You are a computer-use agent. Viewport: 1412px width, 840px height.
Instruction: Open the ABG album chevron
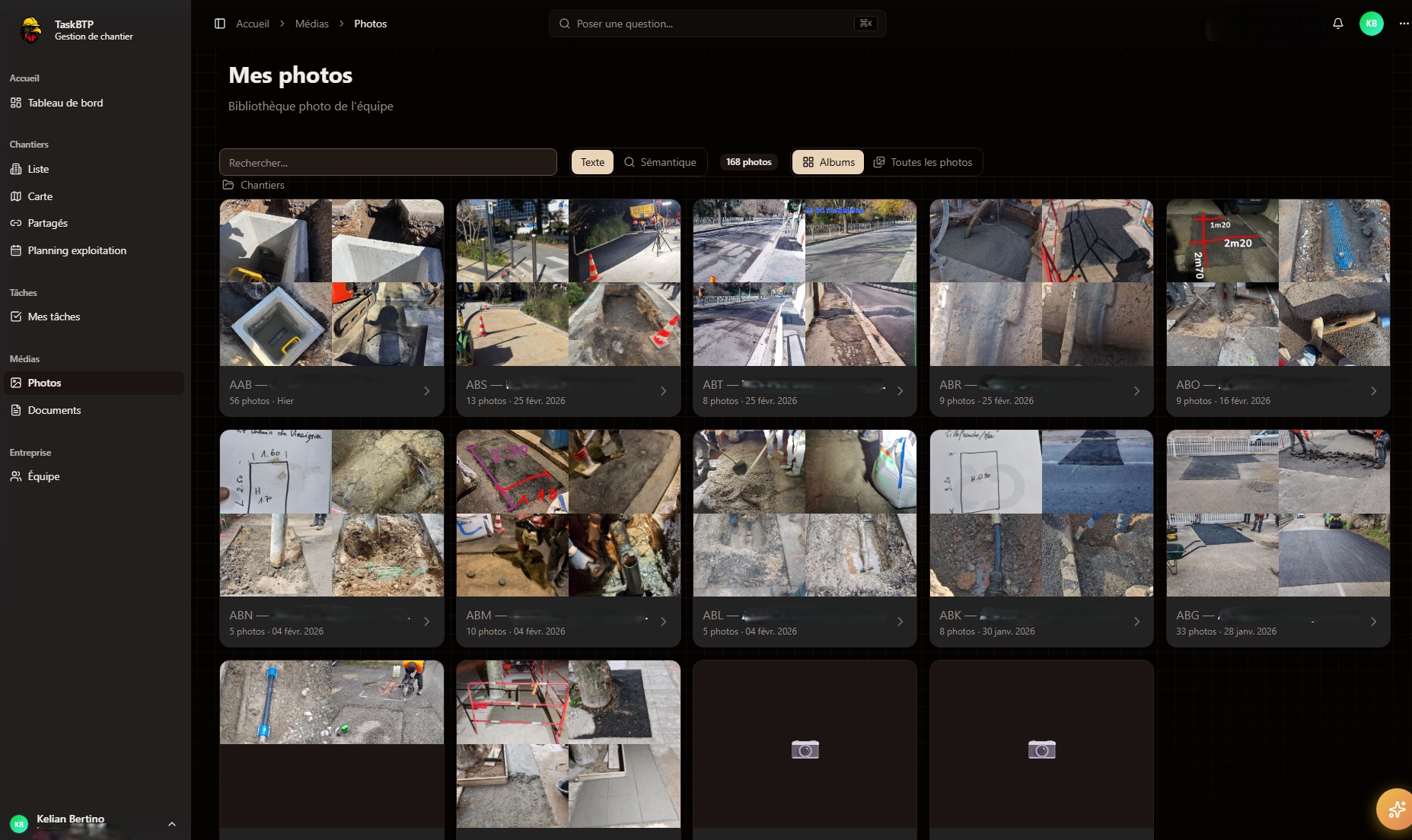tap(1374, 622)
